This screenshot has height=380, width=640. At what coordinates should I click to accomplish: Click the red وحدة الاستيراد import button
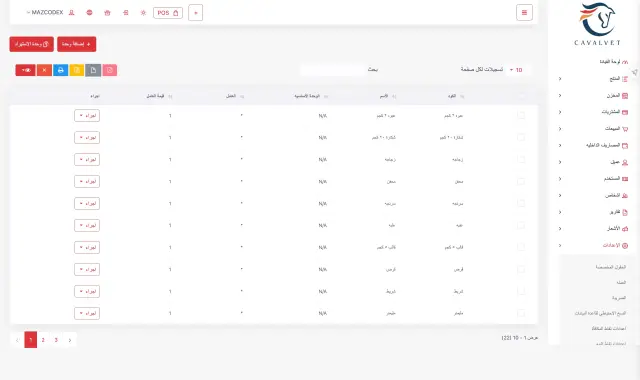tap(31, 44)
